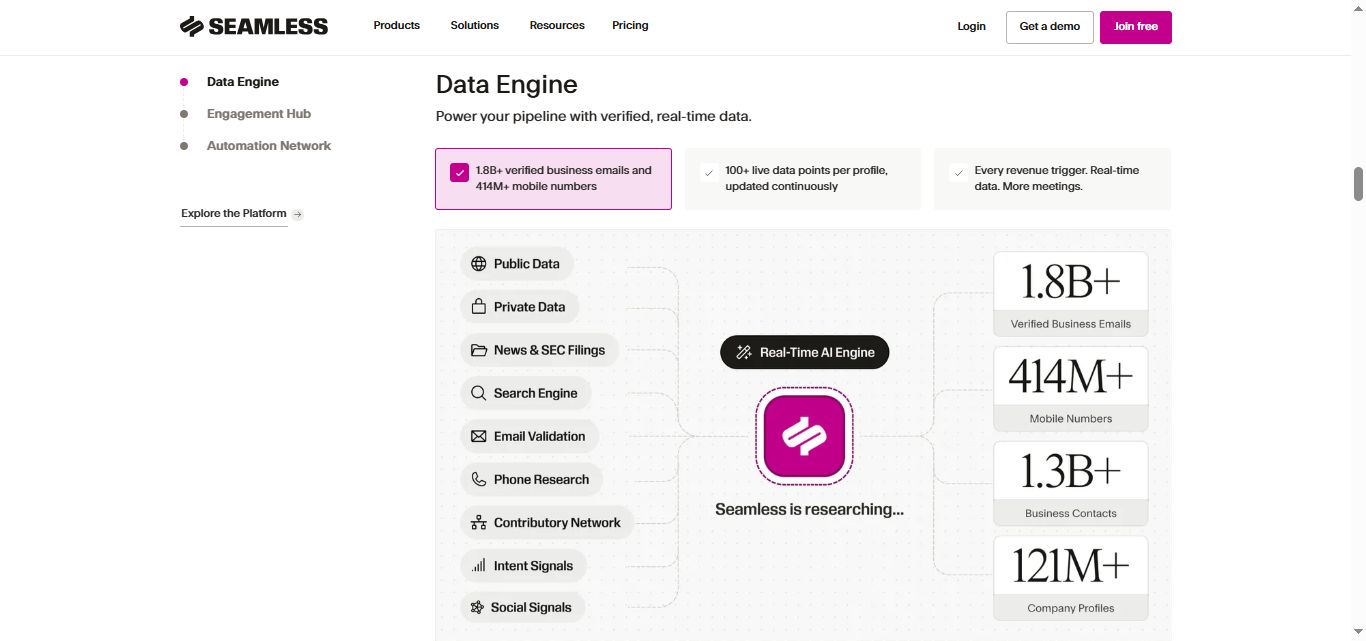The image size is (1366, 641).
Task: Select the Search Engine magnifier icon
Action: click(x=478, y=392)
